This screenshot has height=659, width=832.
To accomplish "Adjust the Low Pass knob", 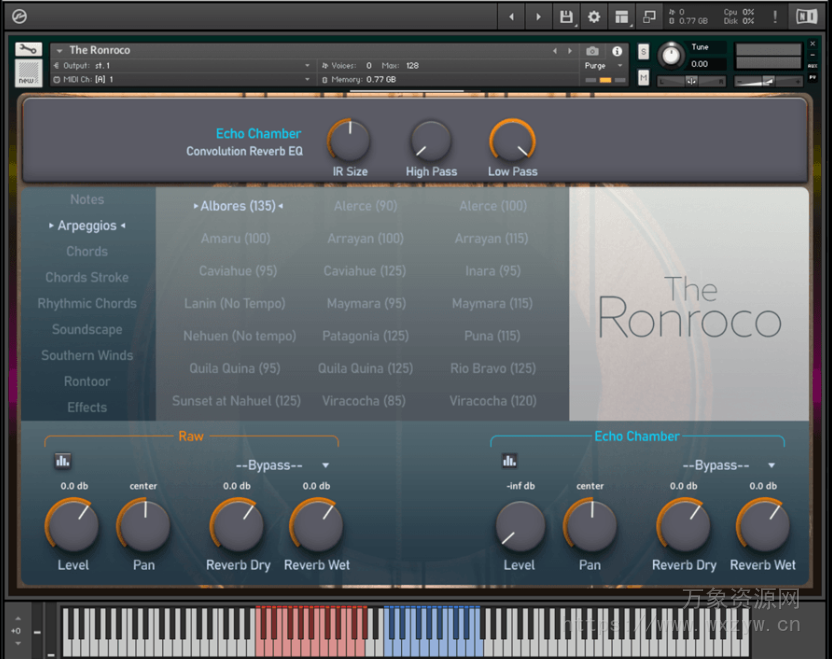I will [512, 140].
